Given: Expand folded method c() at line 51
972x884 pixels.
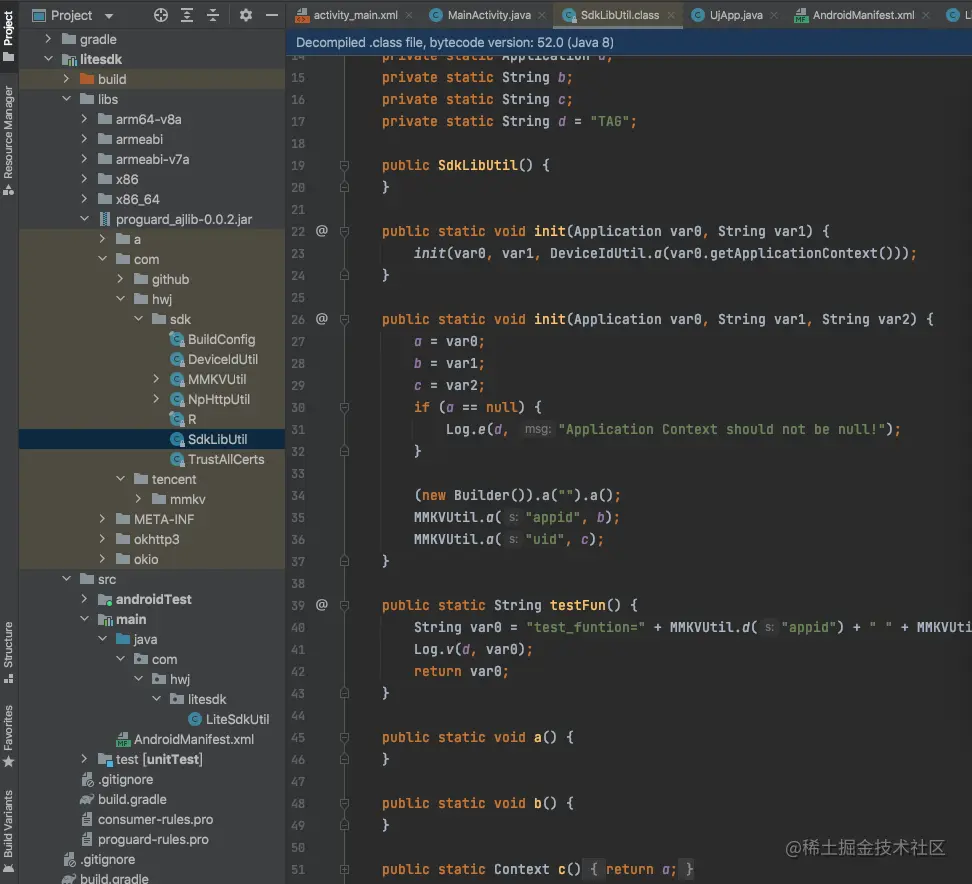Looking at the screenshot, I should [x=344, y=869].
